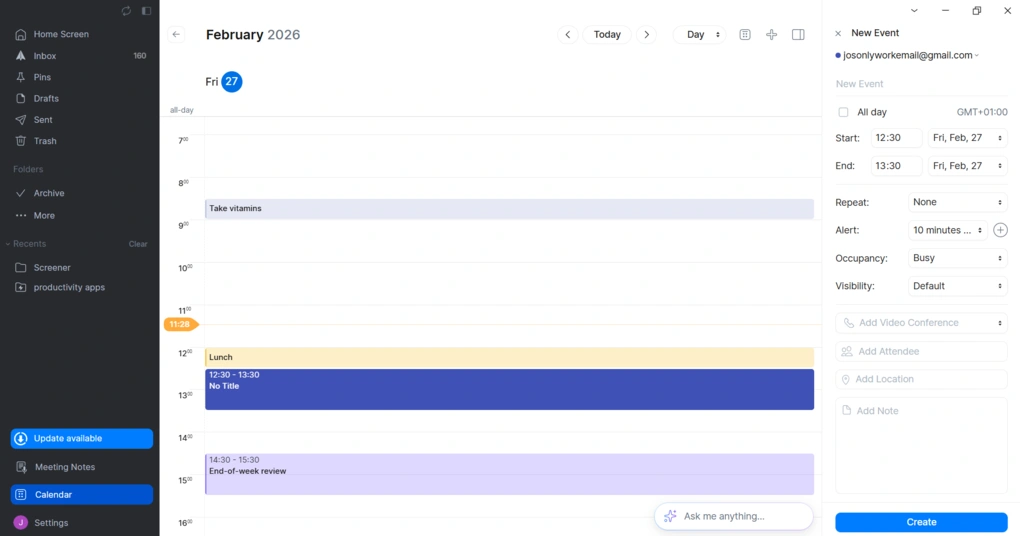Enable the All day checkbox

843,112
